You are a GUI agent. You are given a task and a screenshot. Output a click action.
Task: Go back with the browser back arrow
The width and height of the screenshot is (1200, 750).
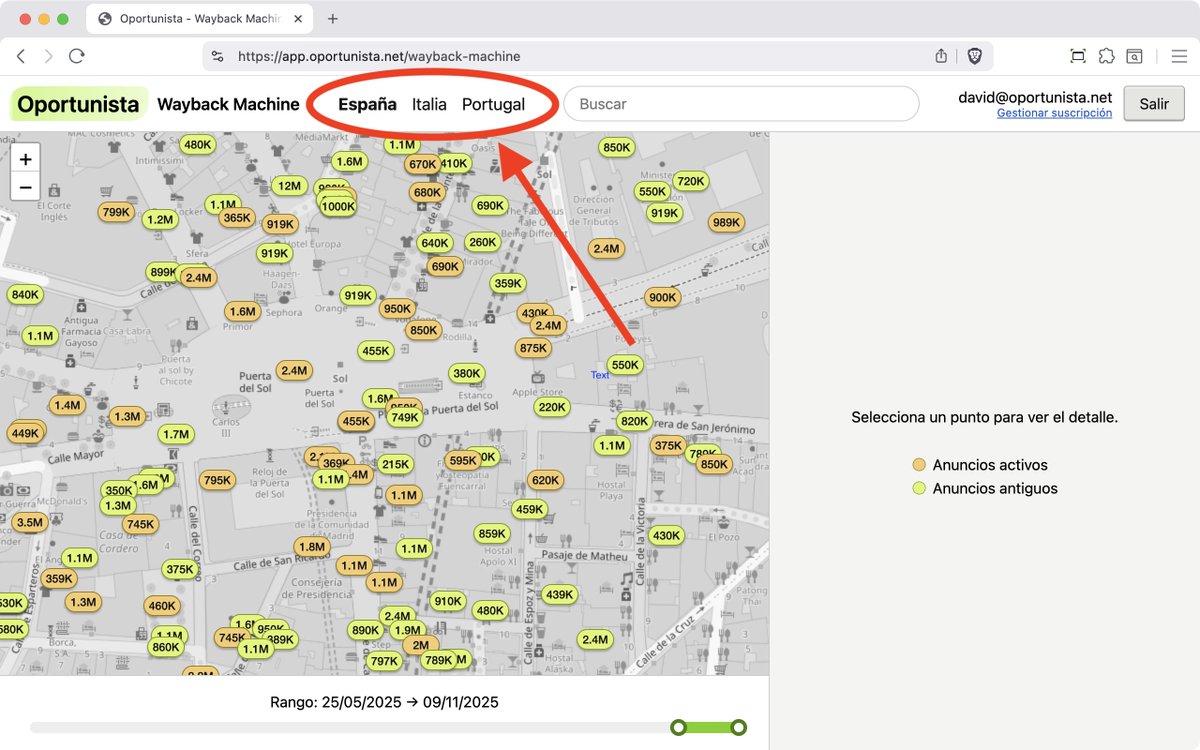[21, 56]
